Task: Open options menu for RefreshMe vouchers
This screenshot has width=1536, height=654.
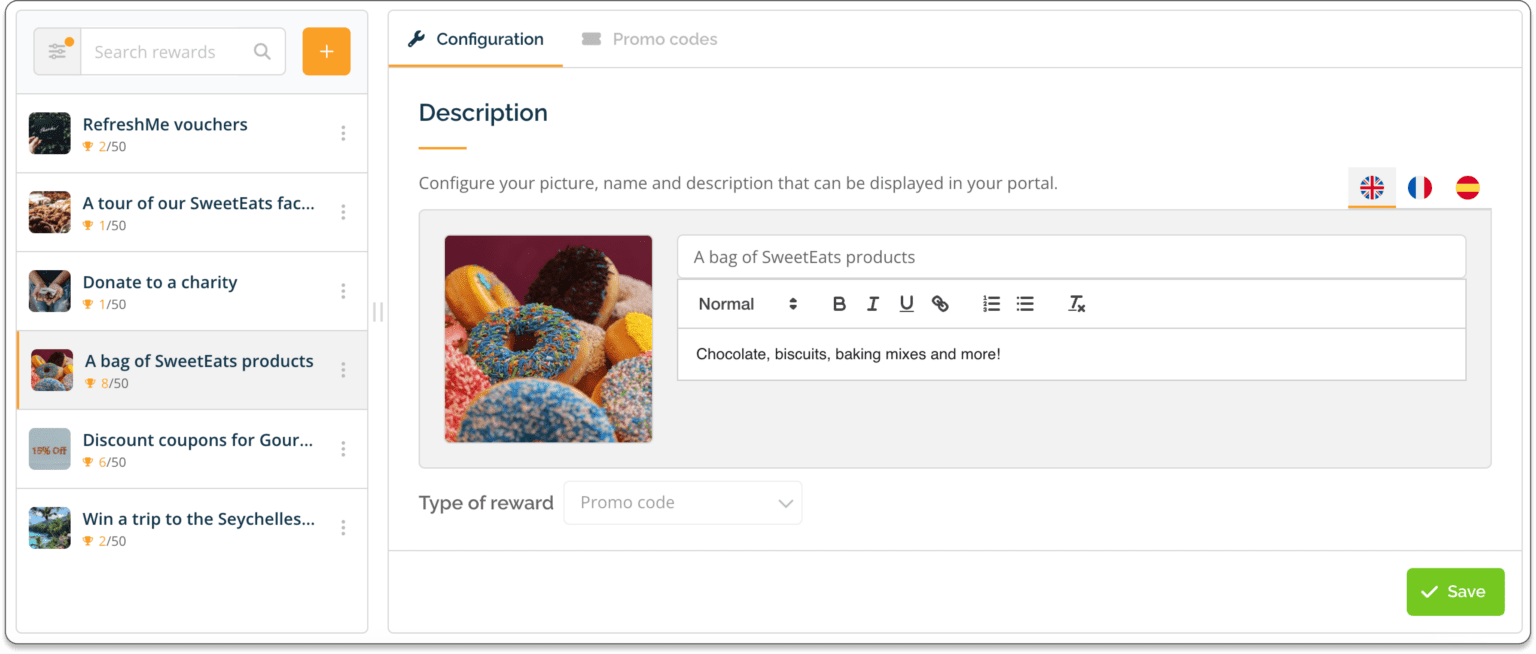Action: 343,134
